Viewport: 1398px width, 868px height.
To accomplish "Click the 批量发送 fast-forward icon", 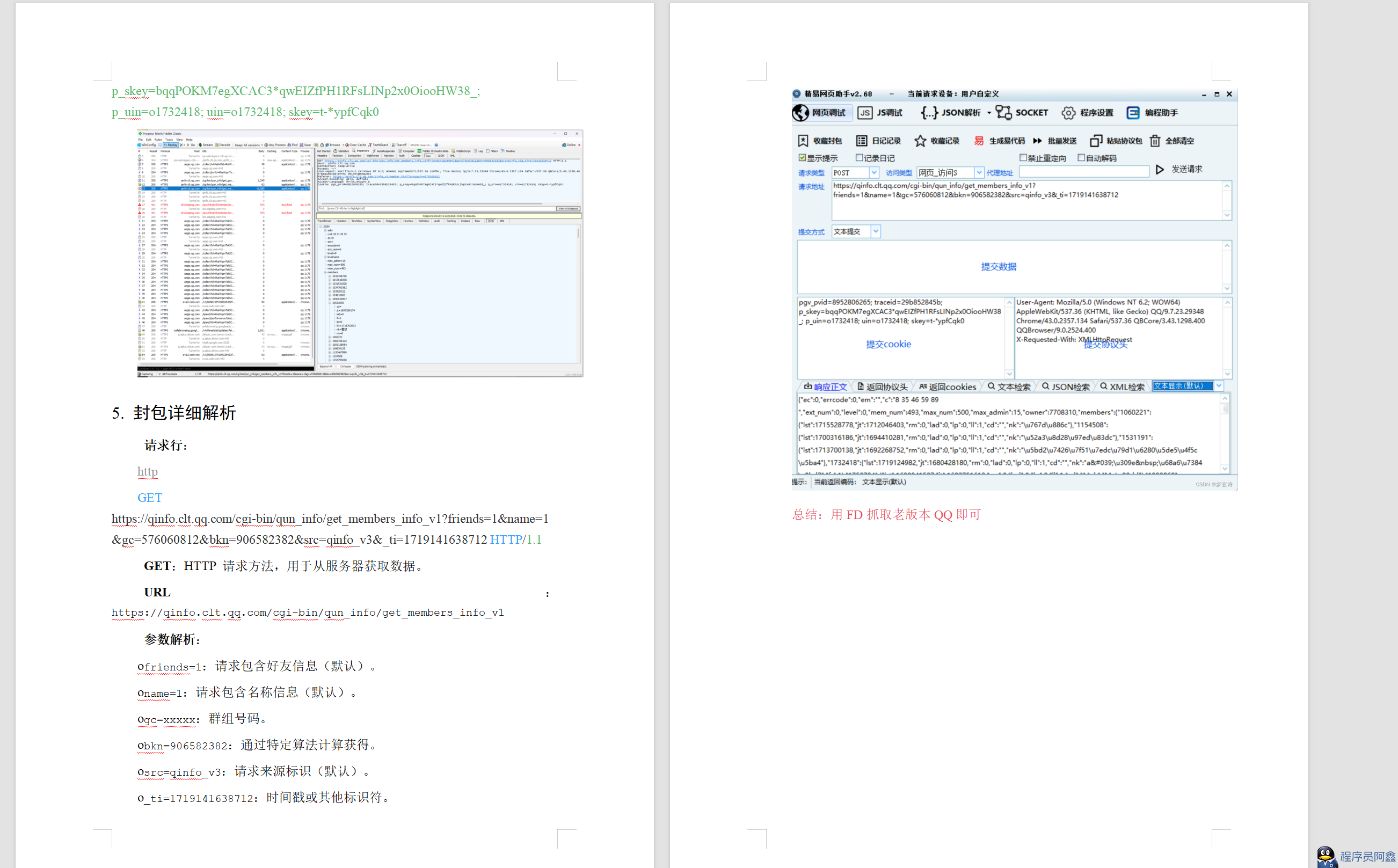I will click(1037, 141).
